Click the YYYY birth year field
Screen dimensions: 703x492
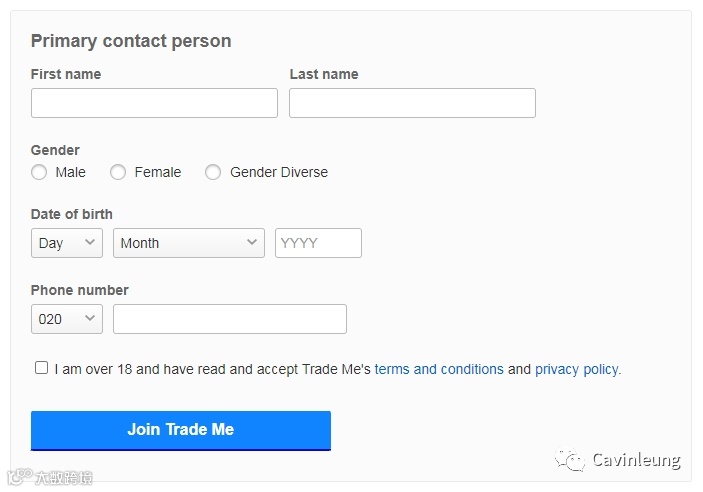click(x=318, y=243)
